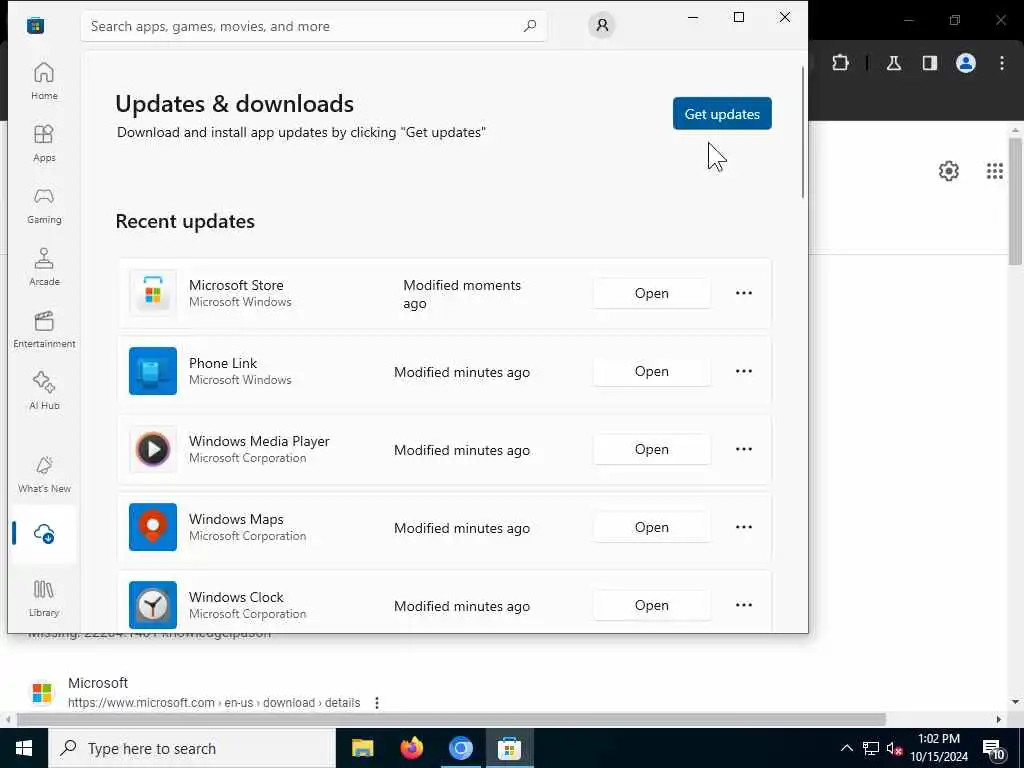Open the Windows Clock app
The image size is (1024, 768).
(x=651, y=605)
